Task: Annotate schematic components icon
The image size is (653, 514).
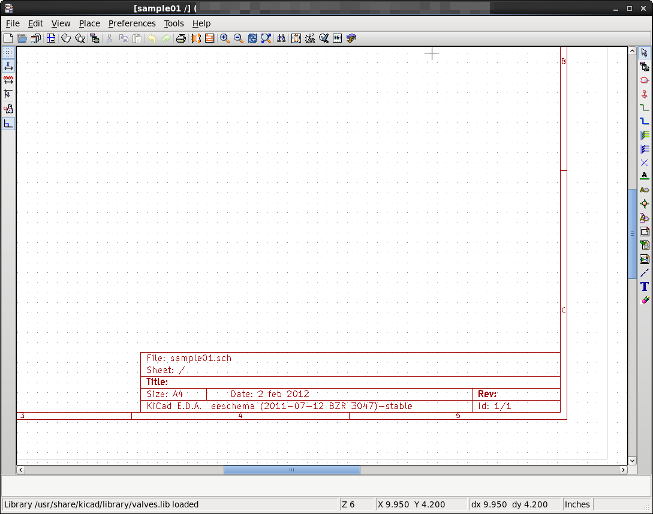Action: tap(310, 38)
